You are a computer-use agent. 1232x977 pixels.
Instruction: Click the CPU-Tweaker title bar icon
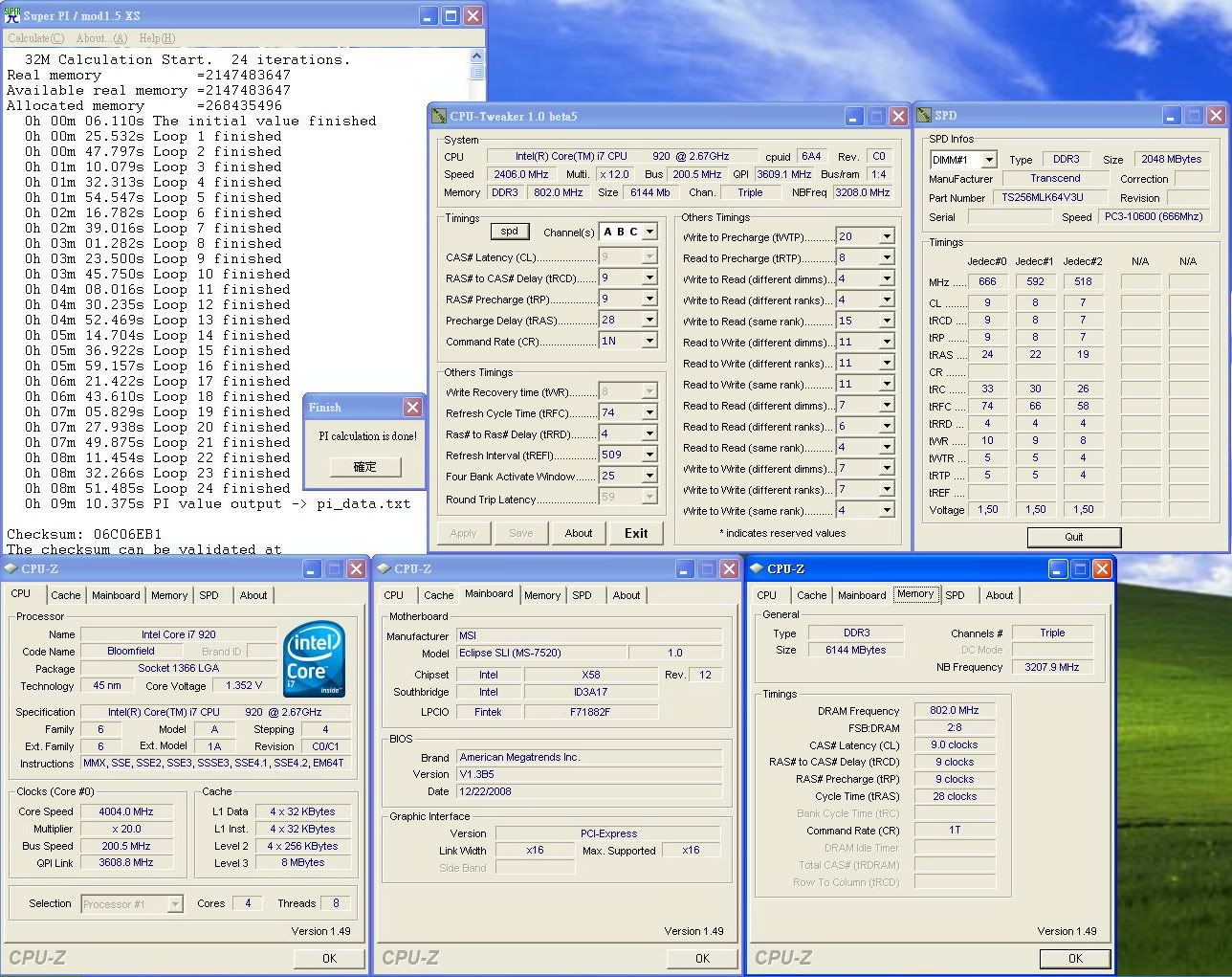pos(439,116)
